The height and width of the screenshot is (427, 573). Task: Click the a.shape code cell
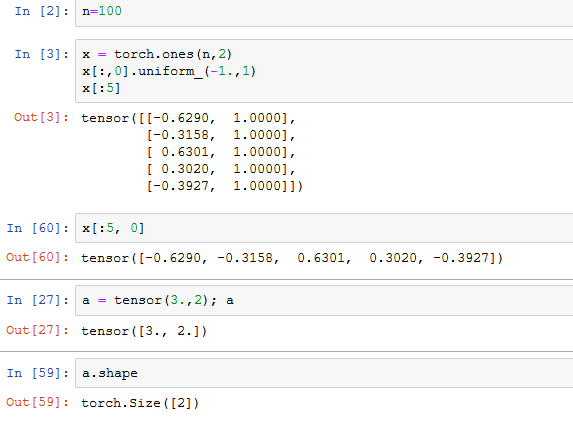pyautogui.click(x=324, y=373)
